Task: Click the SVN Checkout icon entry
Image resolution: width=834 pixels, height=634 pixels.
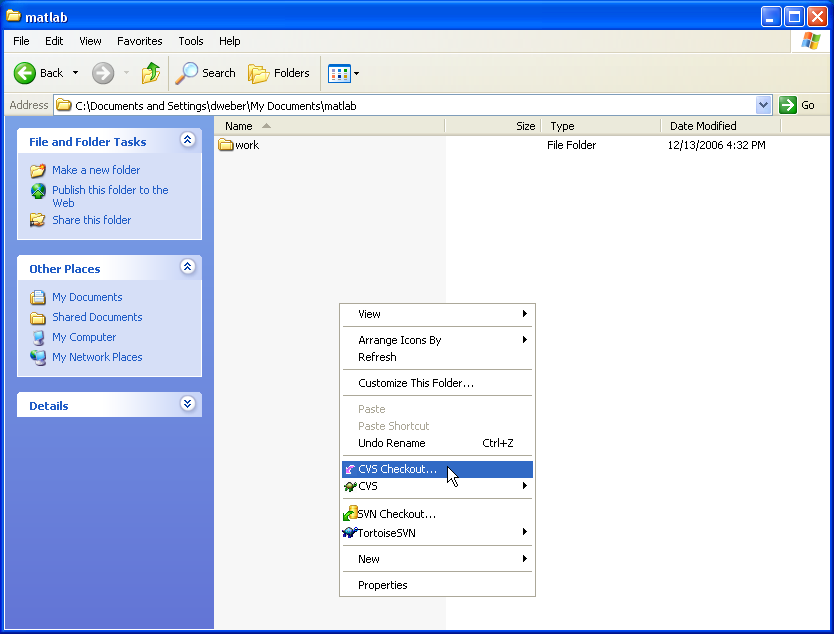Action: tap(396, 514)
